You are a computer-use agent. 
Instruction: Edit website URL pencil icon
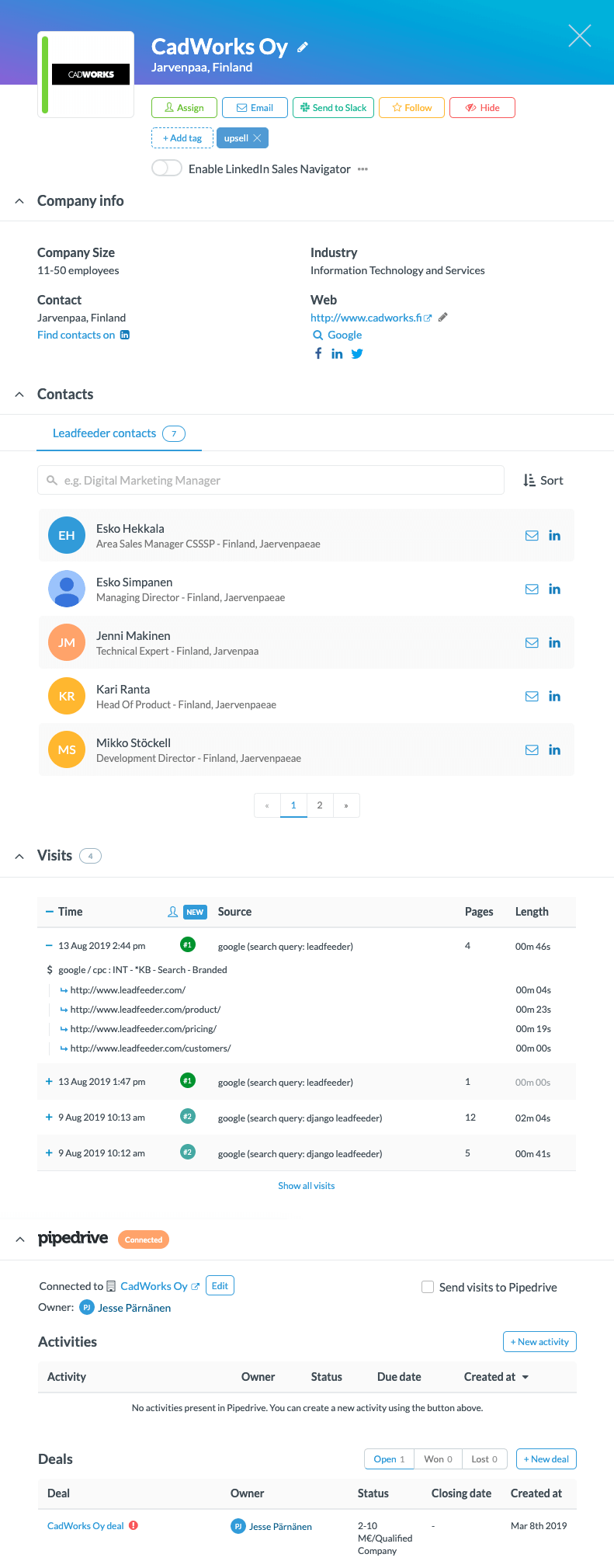[x=442, y=317]
